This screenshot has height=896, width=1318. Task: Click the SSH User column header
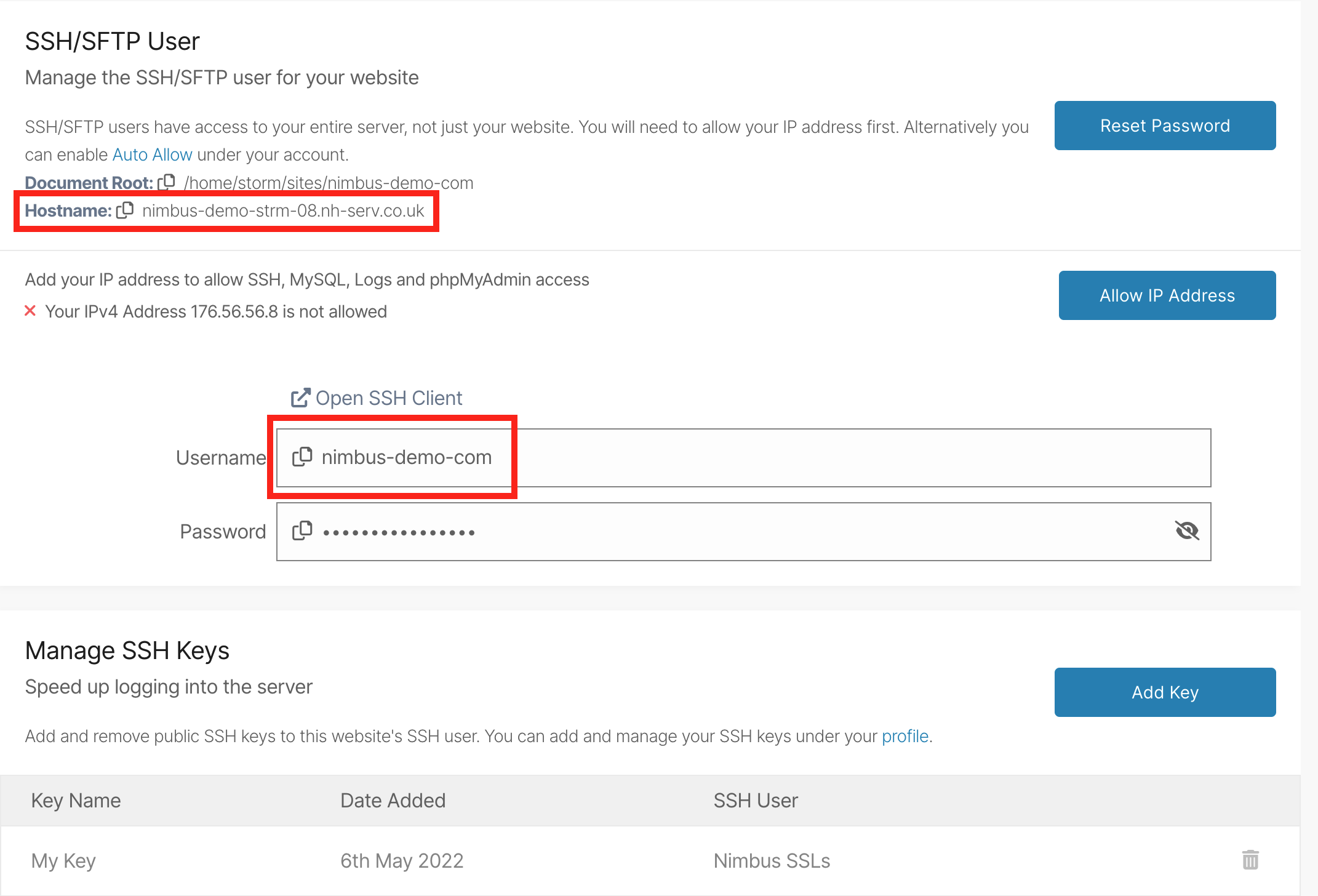755,801
